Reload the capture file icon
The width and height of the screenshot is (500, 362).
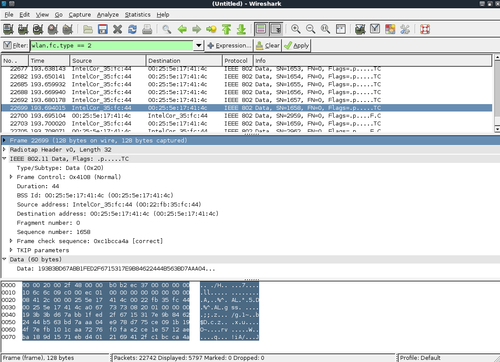[x=132, y=29]
